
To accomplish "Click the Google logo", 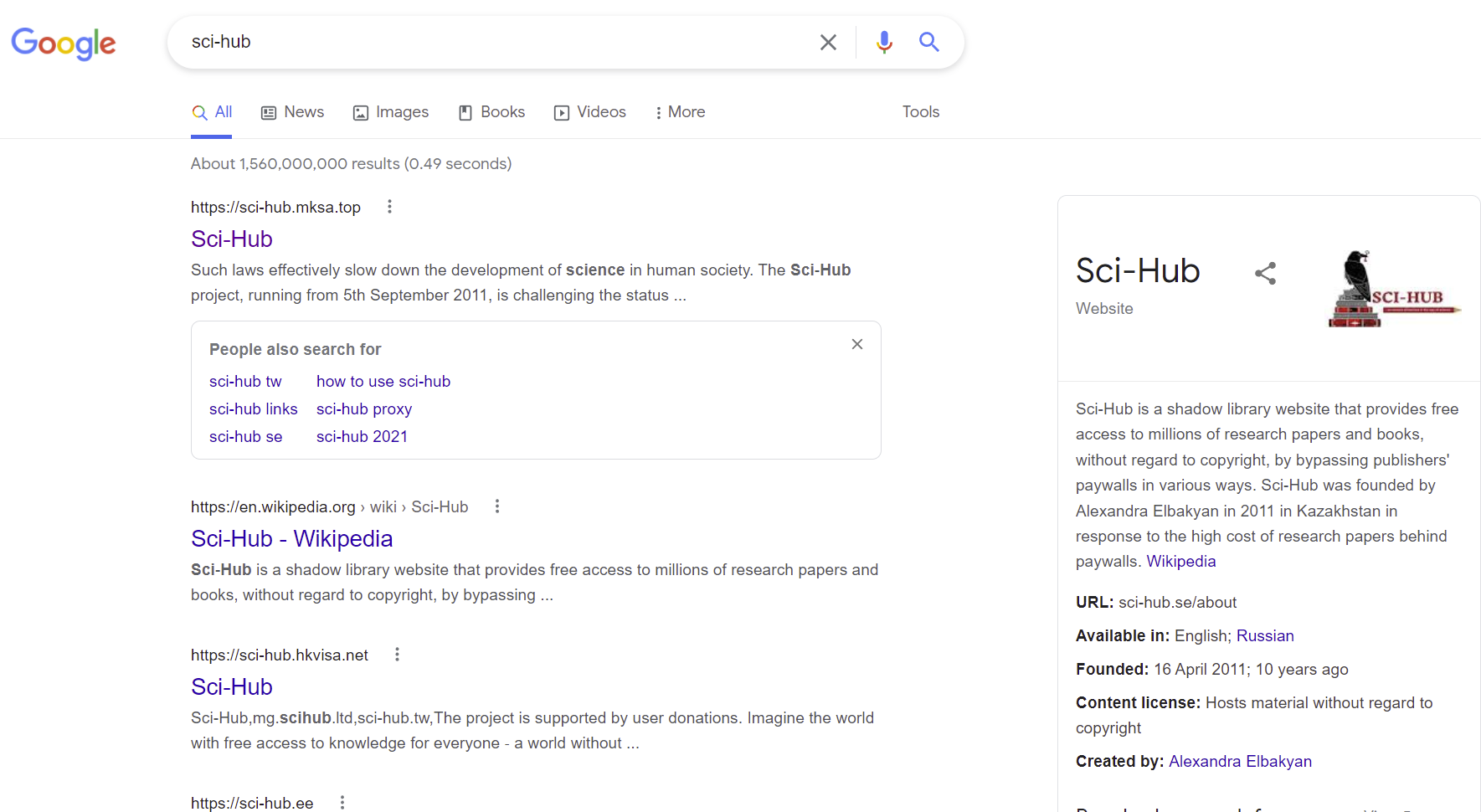I will pos(64,44).
